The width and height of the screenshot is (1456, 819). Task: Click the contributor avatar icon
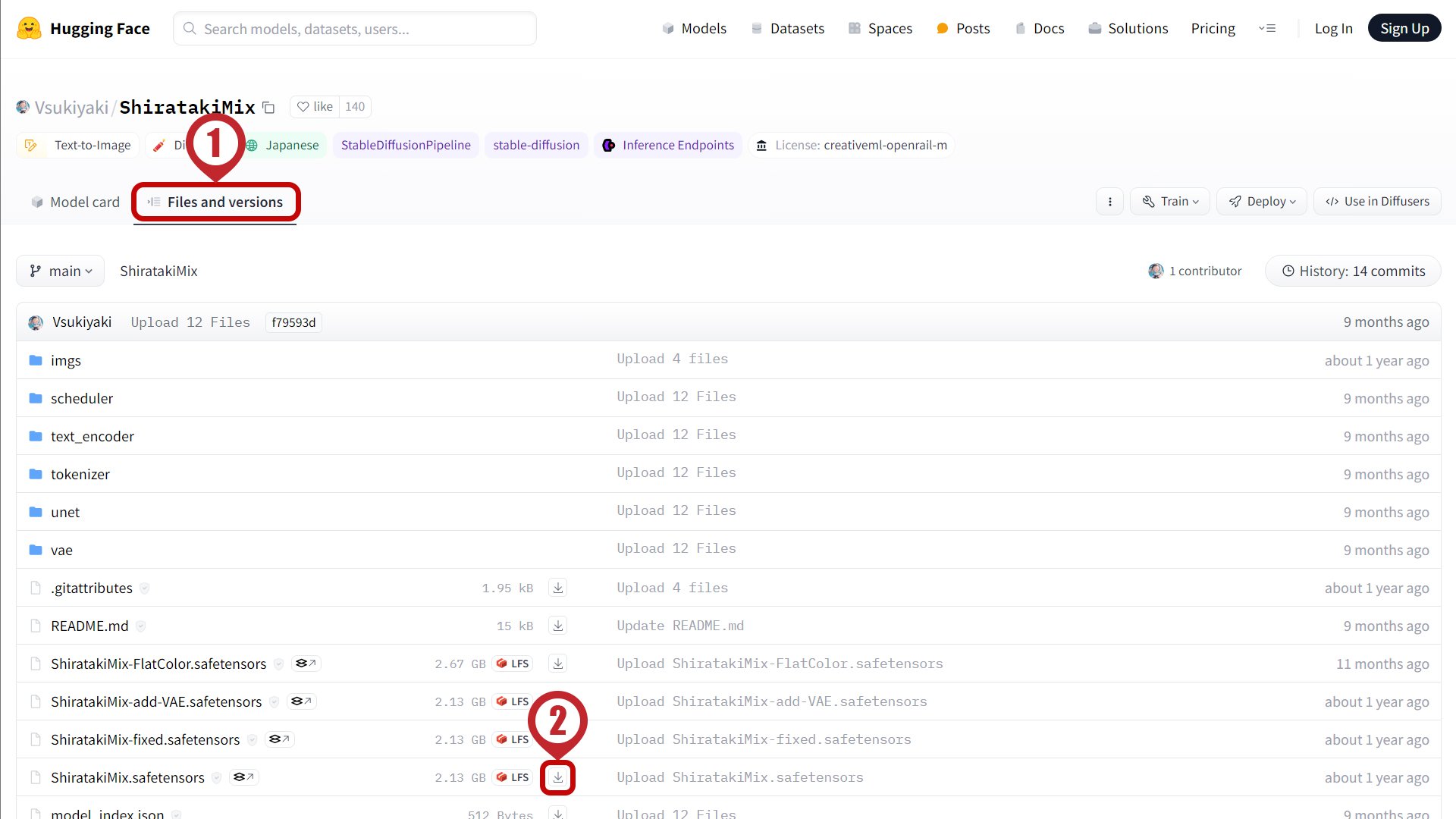click(1156, 271)
